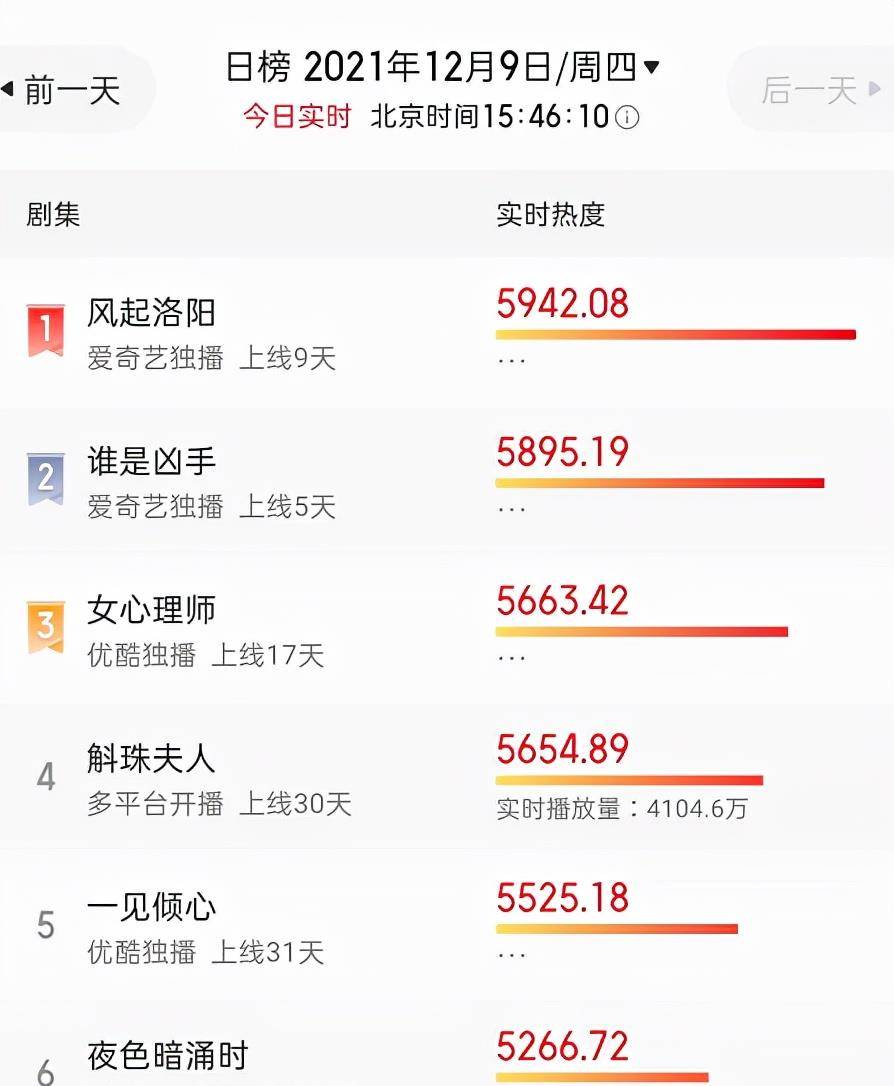Click the right arrow icon after 后一天
Image resolution: width=894 pixels, height=1086 pixels.
click(875, 91)
